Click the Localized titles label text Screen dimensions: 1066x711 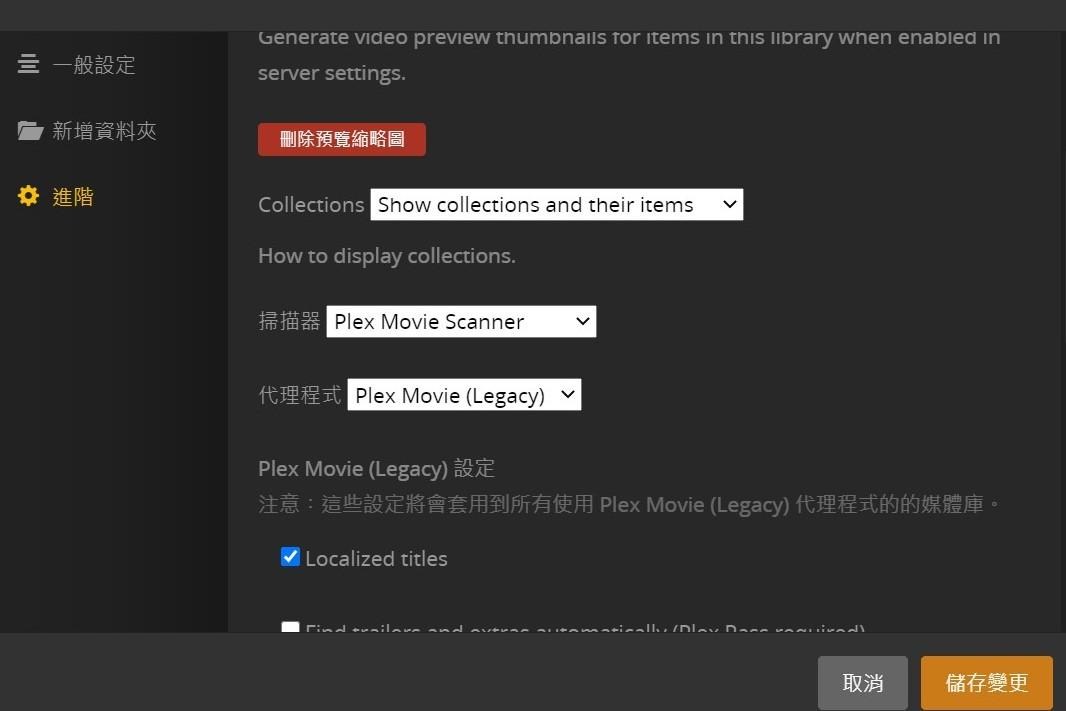376,559
